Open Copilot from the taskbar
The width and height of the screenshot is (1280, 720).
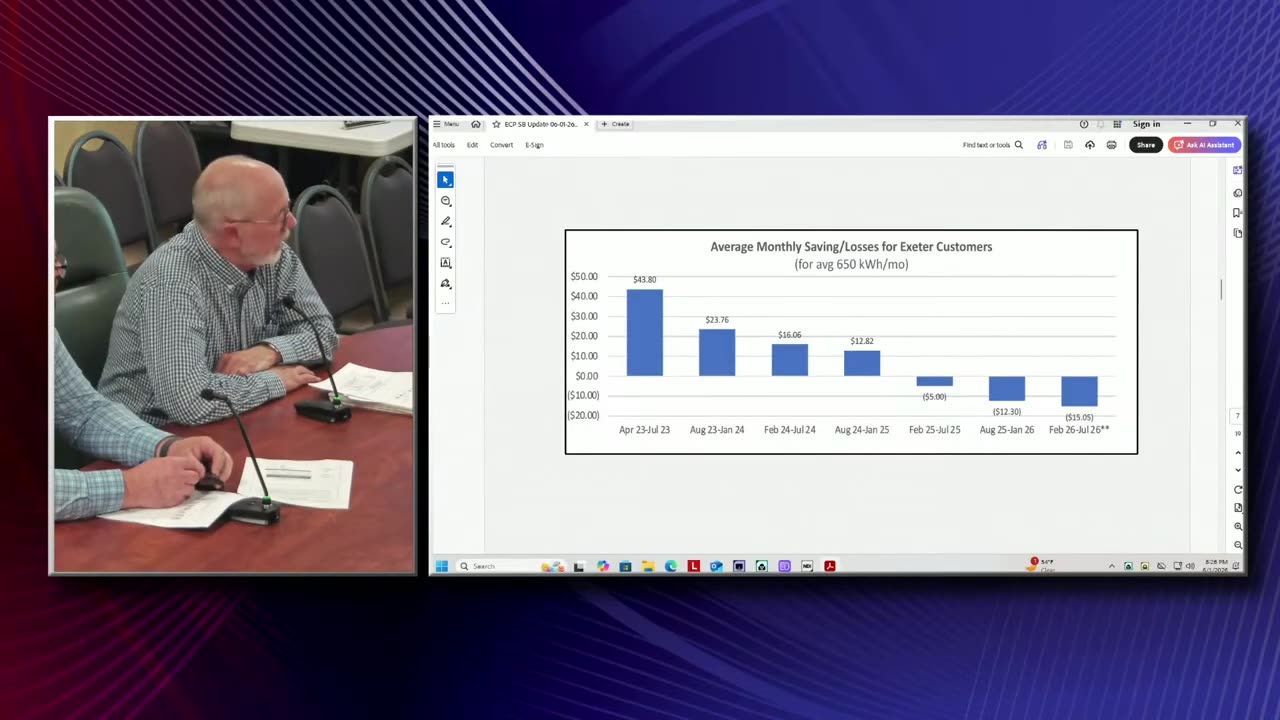click(x=603, y=566)
